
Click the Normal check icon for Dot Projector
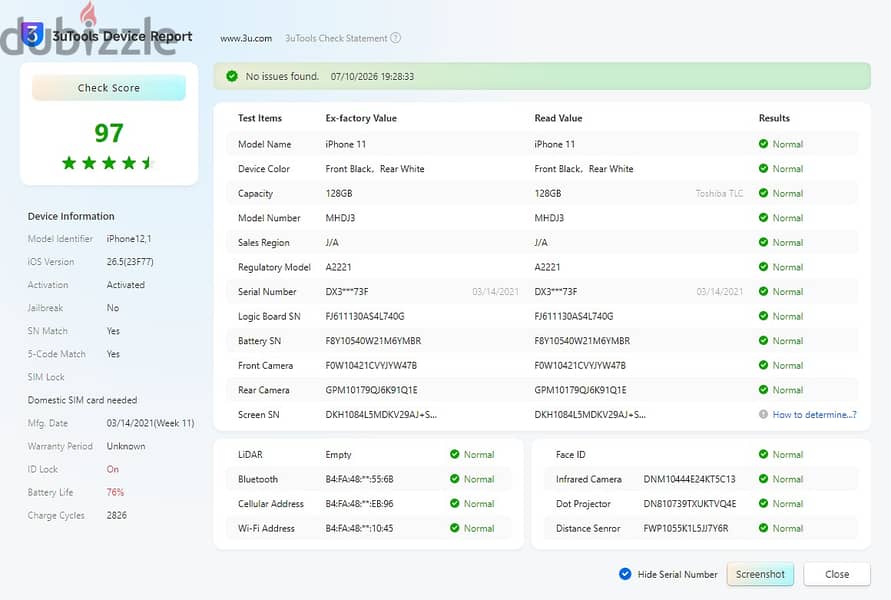[763, 503]
